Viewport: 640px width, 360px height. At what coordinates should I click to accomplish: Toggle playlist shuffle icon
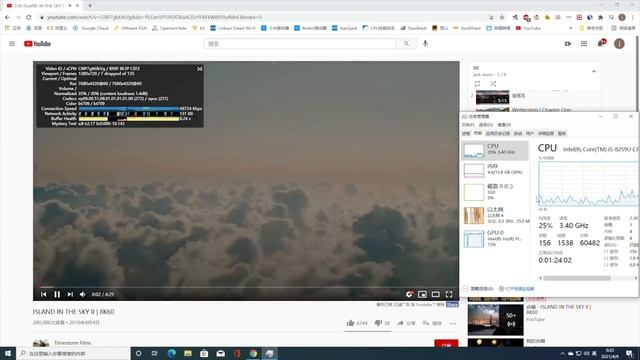[x=493, y=84]
